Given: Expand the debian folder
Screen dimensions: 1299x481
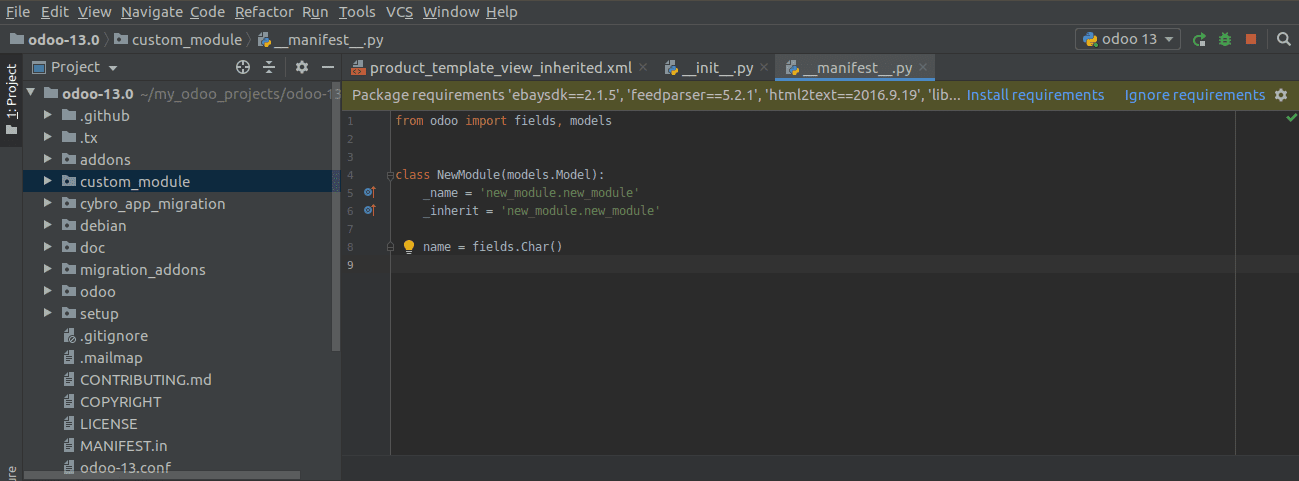Looking at the screenshot, I should pos(49,225).
